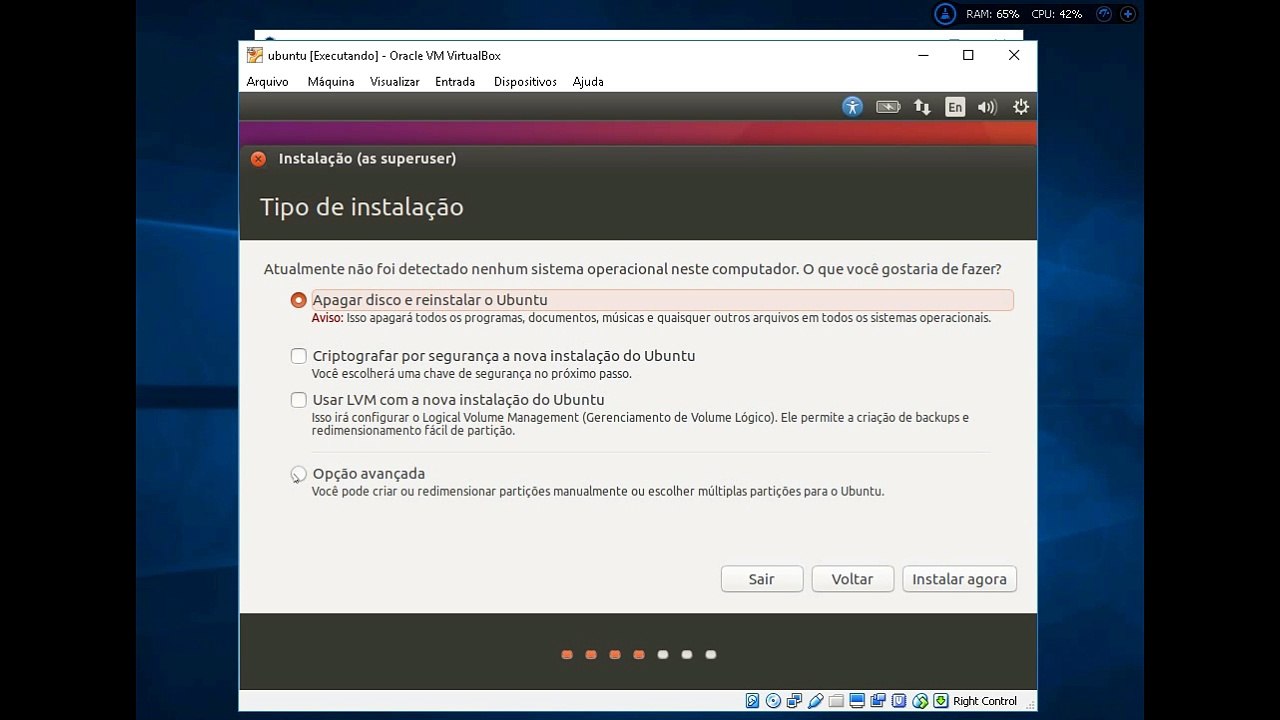This screenshot has width=1280, height=720.
Task: Open the Ajuda menu
Action: point(588,82)
